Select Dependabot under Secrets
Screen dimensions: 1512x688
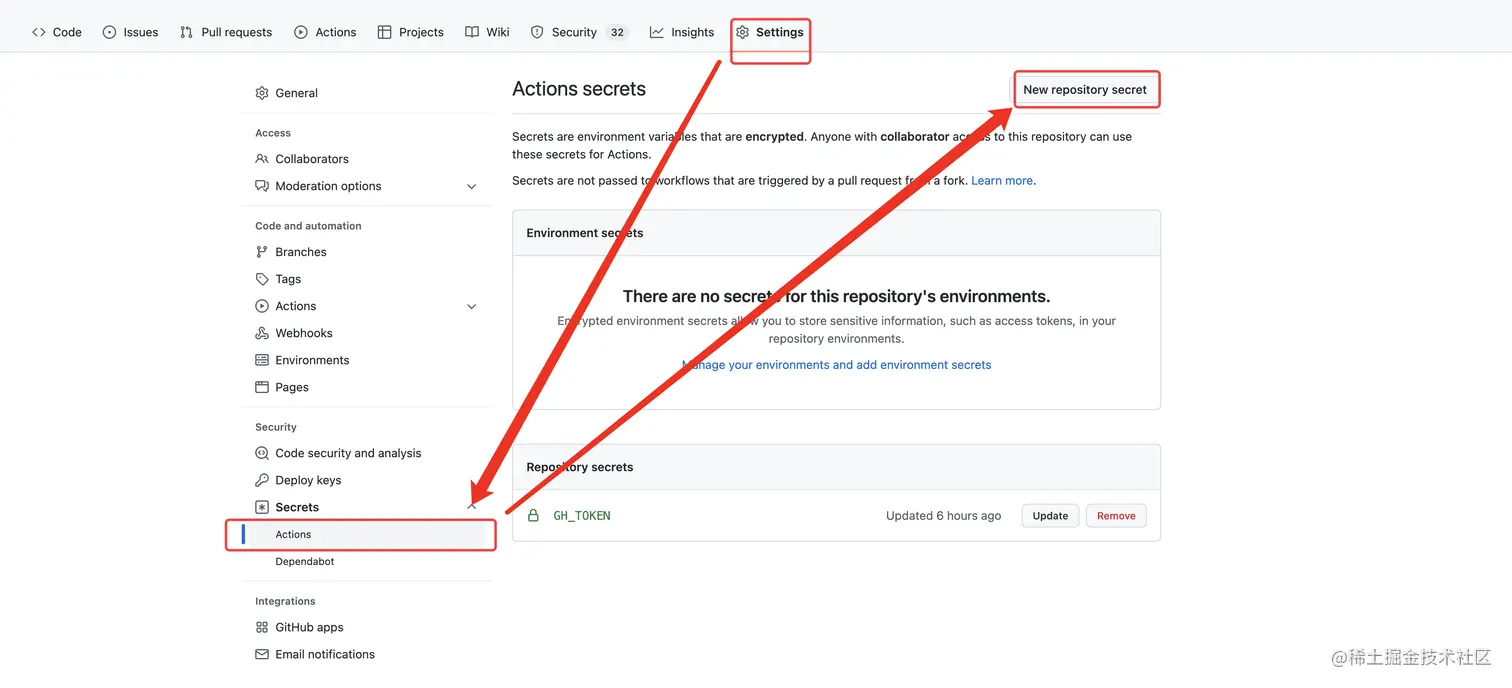pyautogui.click(x=305, y=562)
